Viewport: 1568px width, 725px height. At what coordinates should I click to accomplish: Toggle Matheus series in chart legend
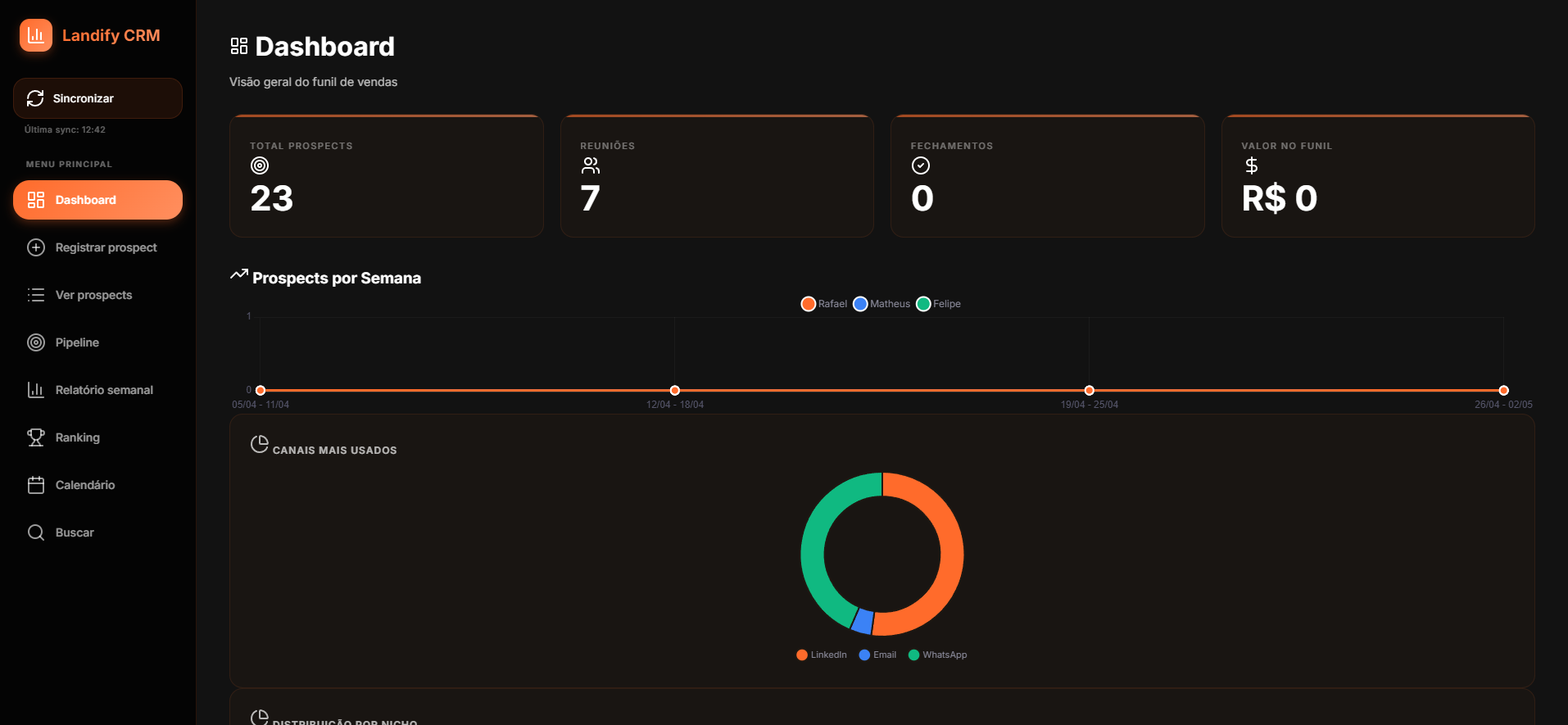click(x=881, y=304)
